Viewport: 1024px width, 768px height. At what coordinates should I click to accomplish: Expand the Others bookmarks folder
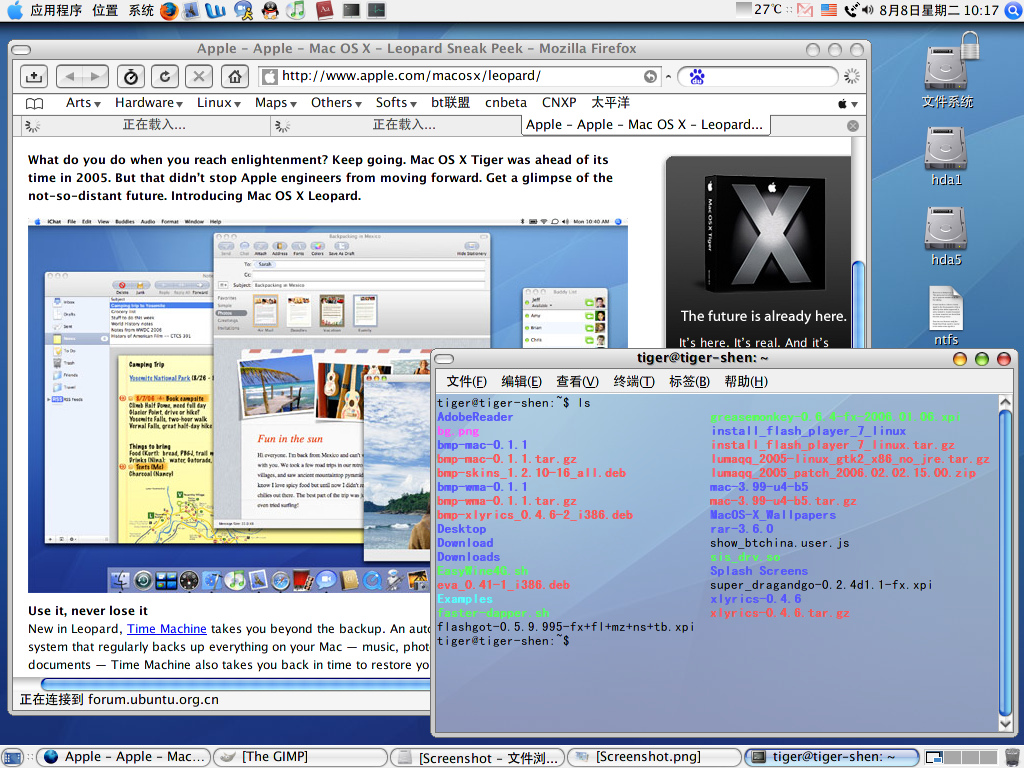point(336,103)
